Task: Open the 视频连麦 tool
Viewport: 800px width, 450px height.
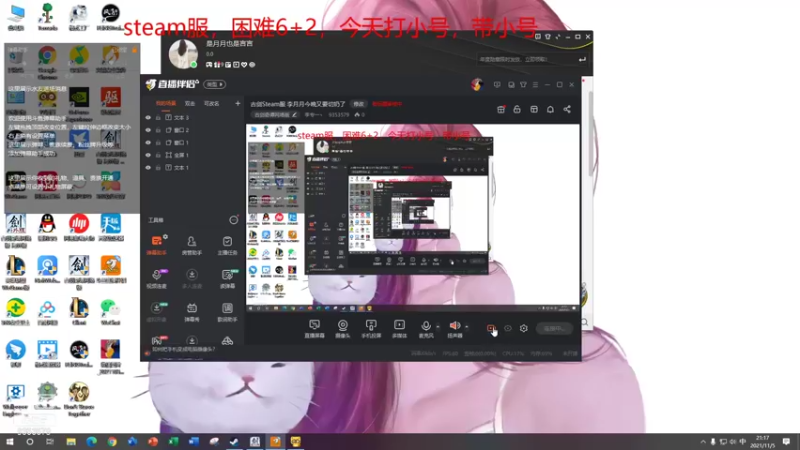Action: pos(157,279)
